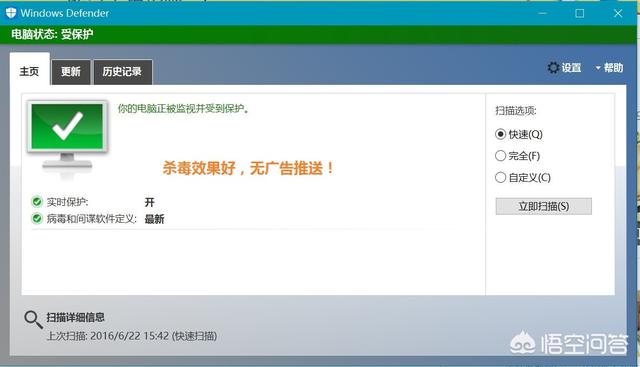Maximize the Windows Defender window
This screenshot has width=640, height=367.
pyautogui.click(x=580, y=13)
